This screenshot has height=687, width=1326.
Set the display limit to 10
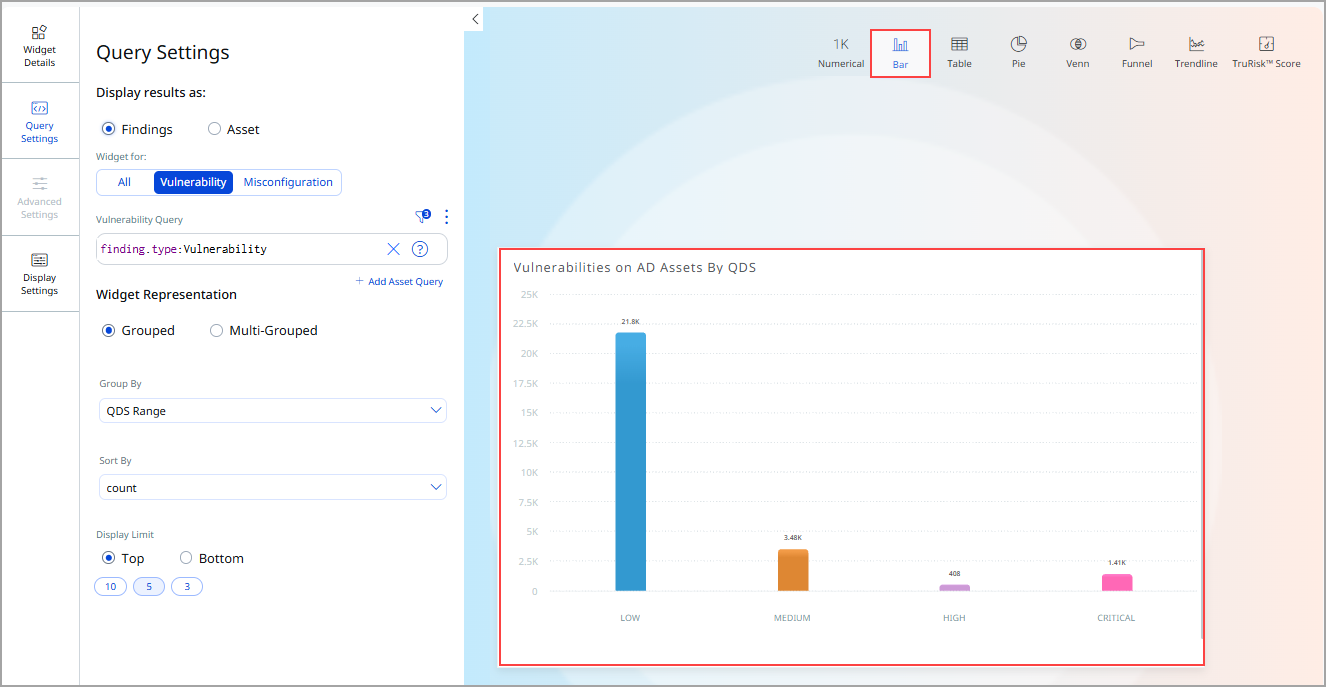click(110, 587)
